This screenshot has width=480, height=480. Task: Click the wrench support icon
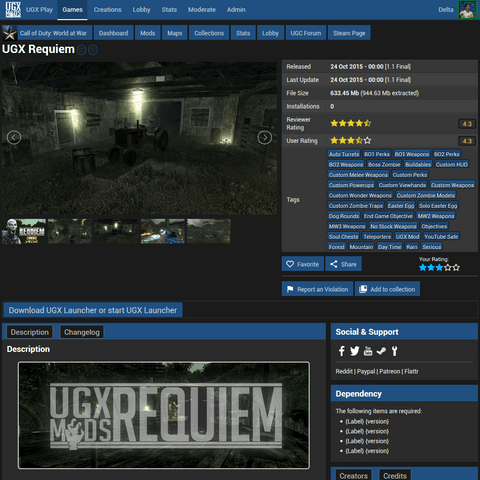[x=394, y=351]
